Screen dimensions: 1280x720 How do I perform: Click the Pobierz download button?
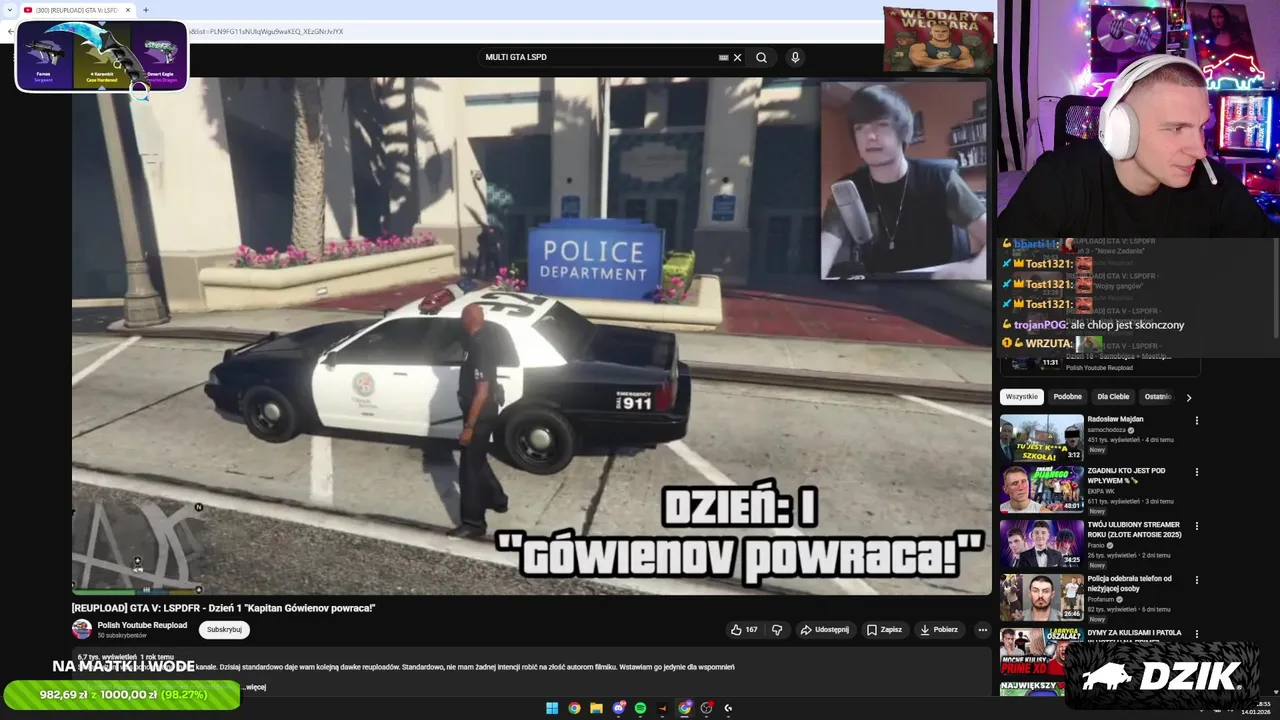939,630
